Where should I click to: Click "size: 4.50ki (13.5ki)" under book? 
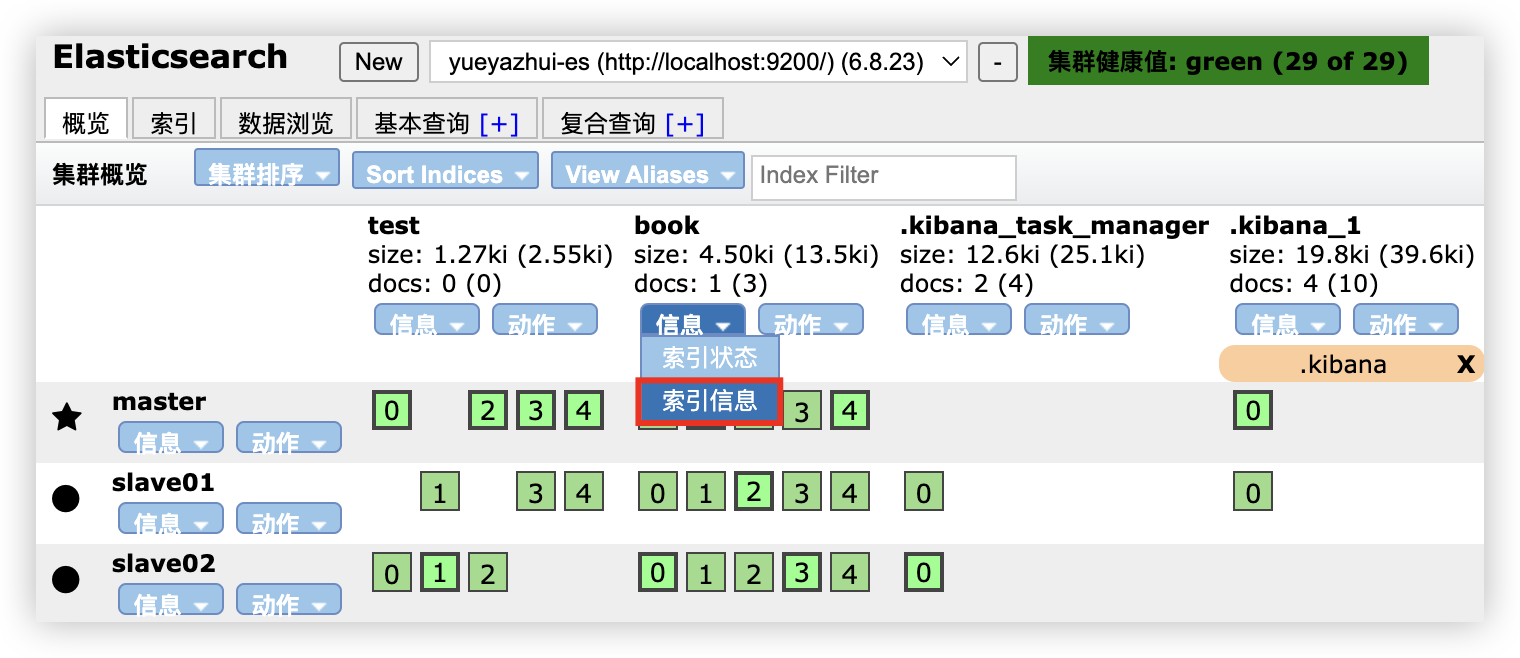pos(756,255)
